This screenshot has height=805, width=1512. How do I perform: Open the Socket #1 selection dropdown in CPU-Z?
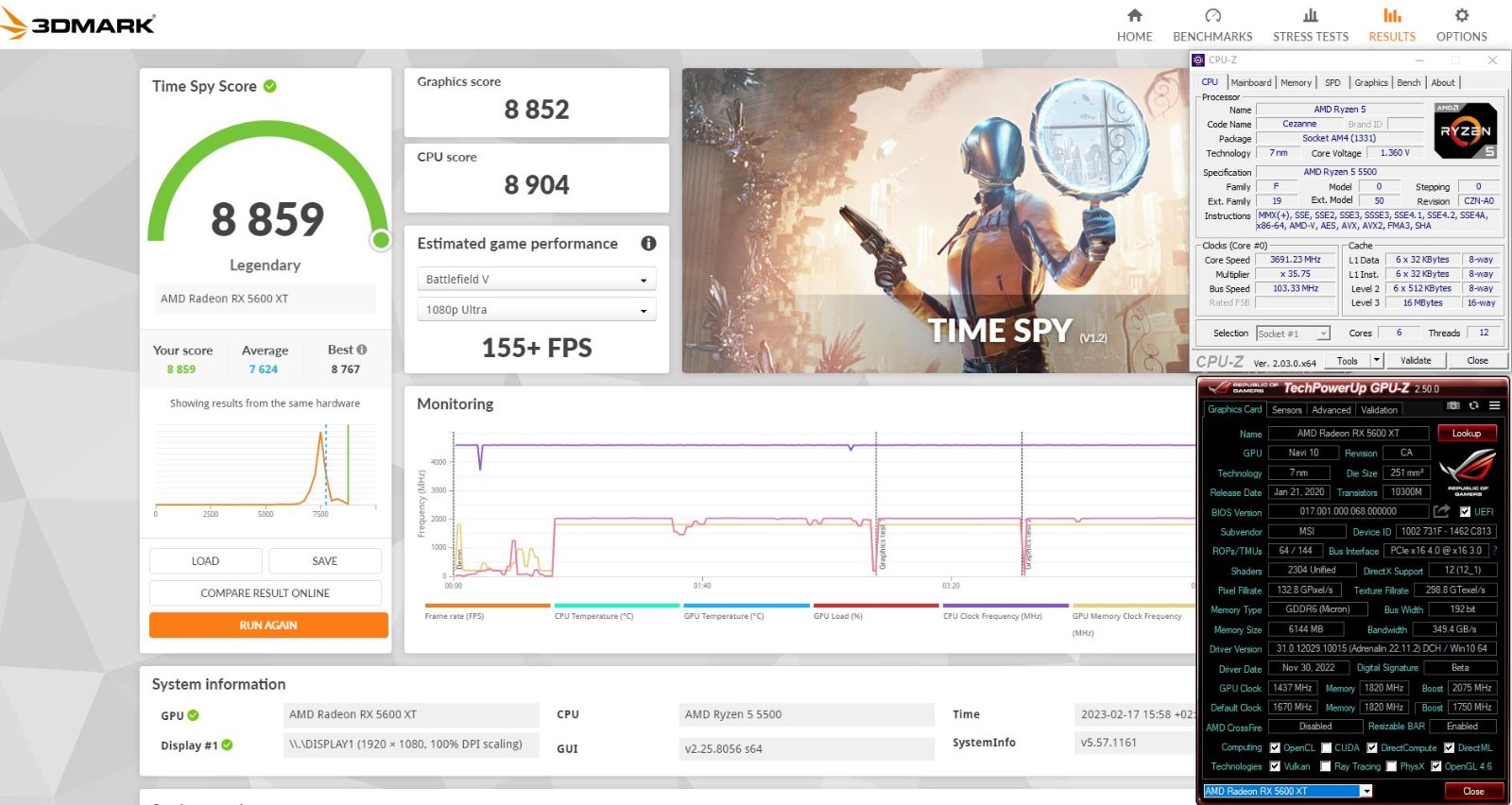click(1293, 334)
